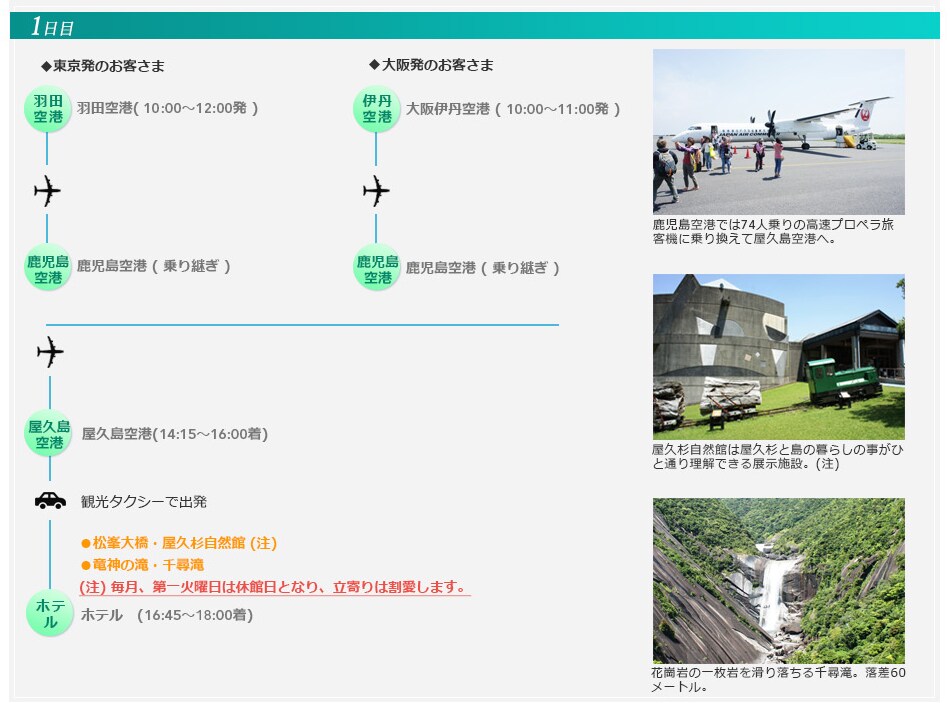Click 鹿児島空港 badge in the Tokyo departure column
Screen dimensions: 950x703
pos(48,268)
